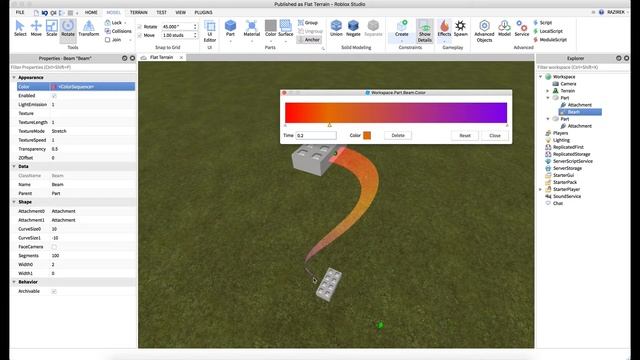The width and height of the screenshot is (640, 360).
Task: Switch to the PLUGINS tab
Action: coord(203,13)
